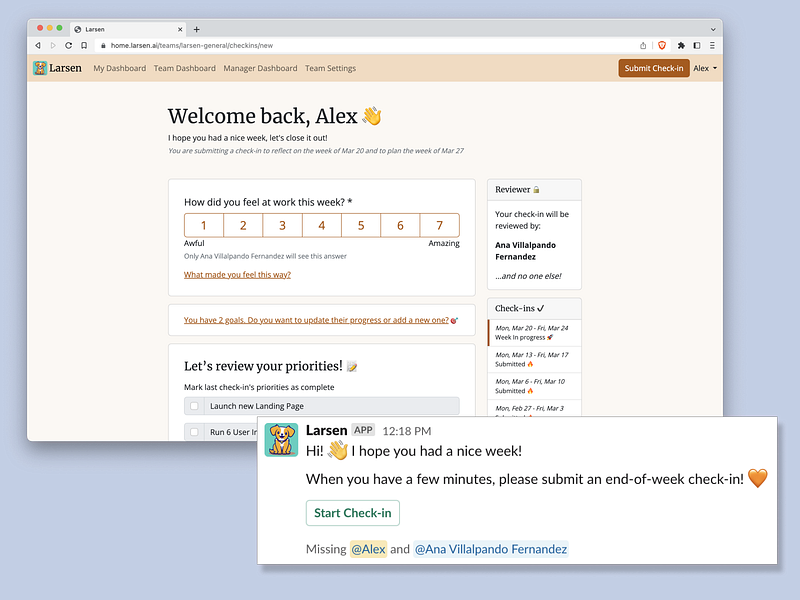Select feeling rating 4

tap(321, 226)
